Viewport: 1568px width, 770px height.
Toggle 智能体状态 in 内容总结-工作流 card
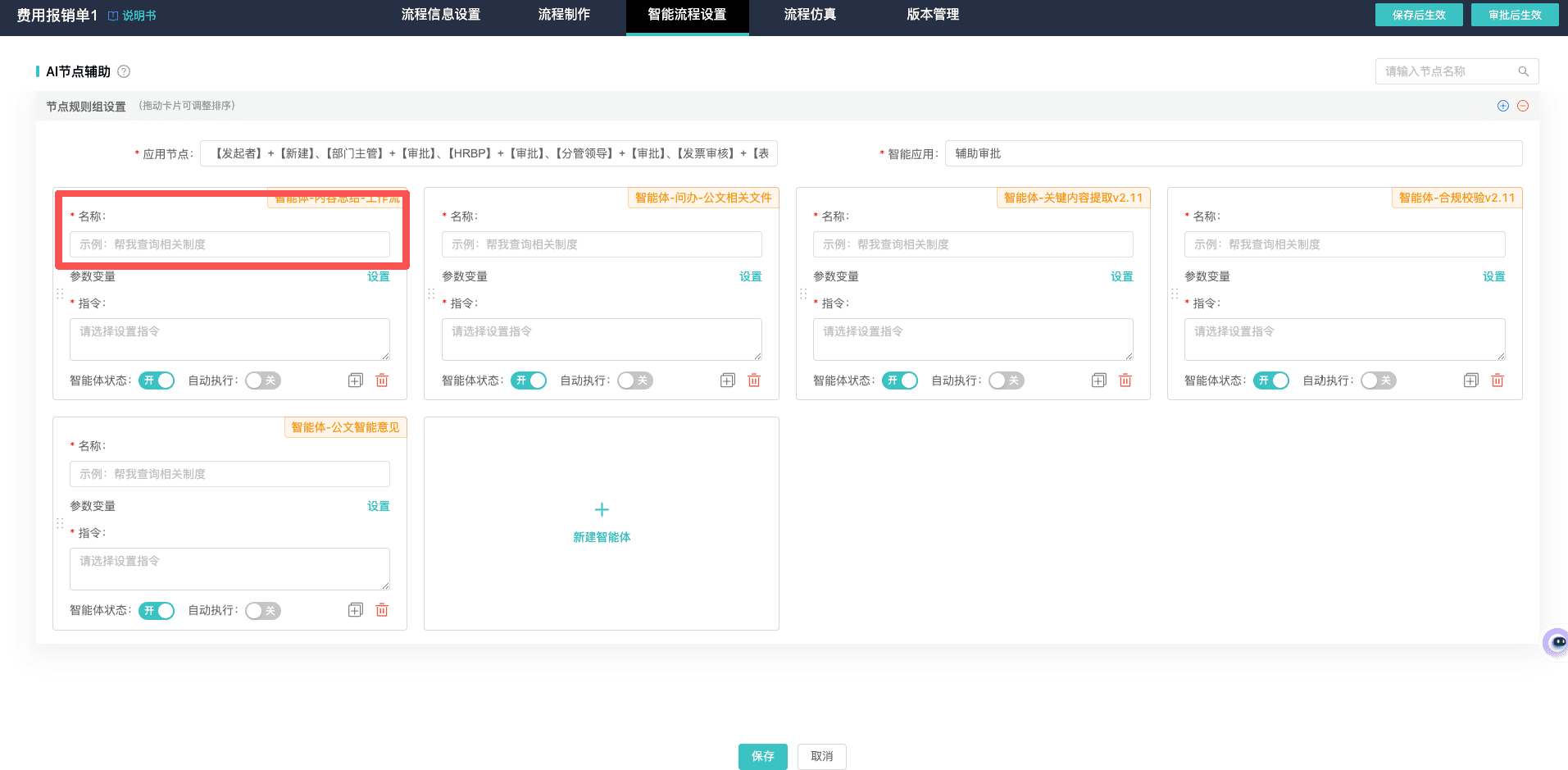(157, 380)
